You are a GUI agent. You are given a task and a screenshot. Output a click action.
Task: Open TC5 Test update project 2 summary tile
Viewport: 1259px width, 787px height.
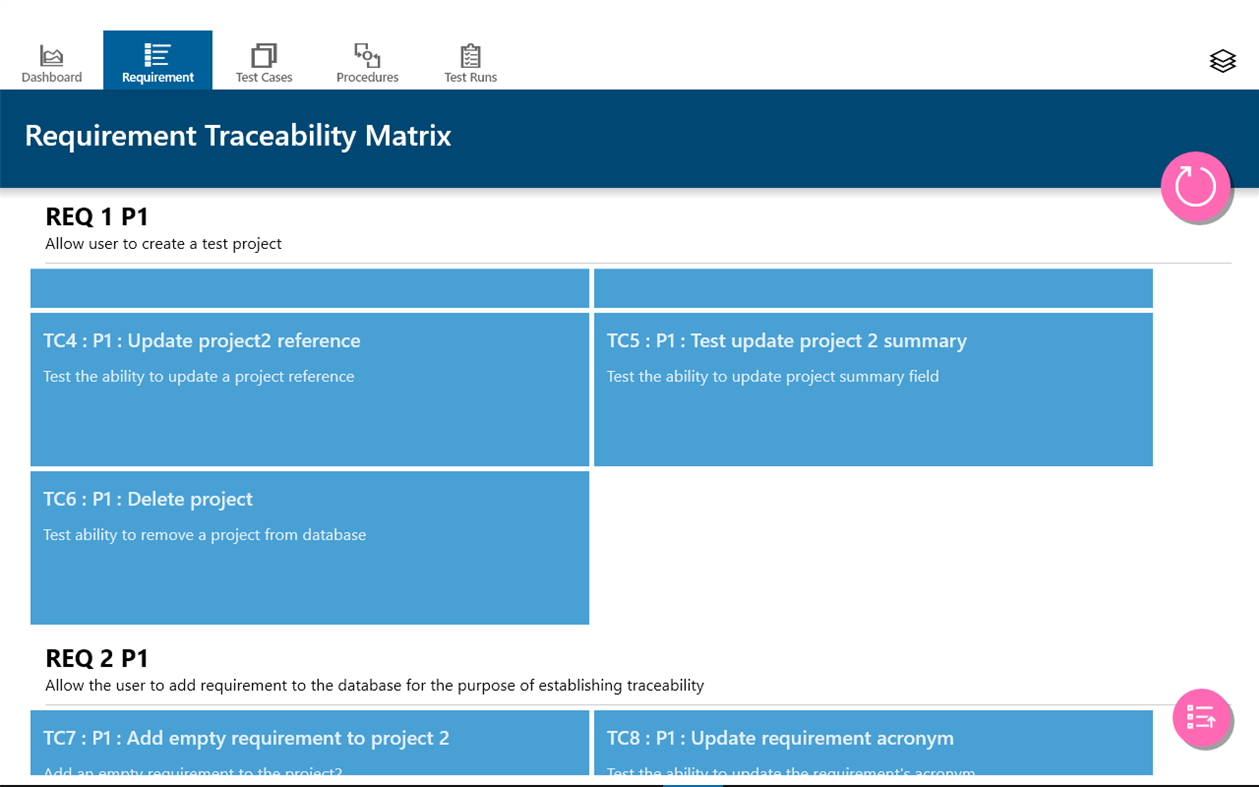872,389
